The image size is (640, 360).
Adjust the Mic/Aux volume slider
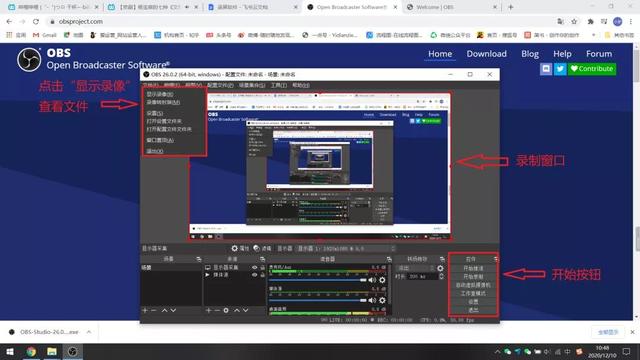pyautogui.click(x=318, y=280)
